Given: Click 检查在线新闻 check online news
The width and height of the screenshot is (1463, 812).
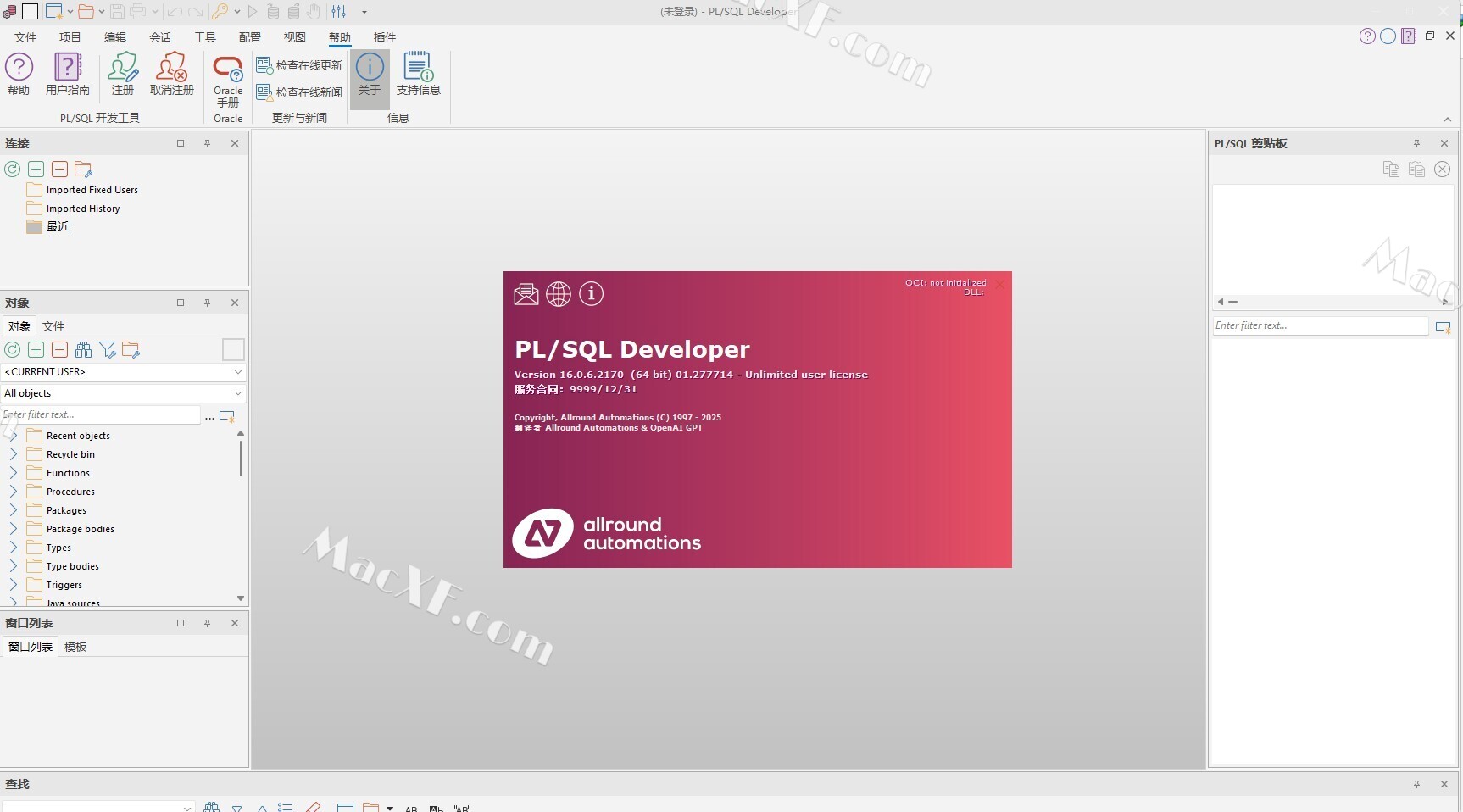Looking at the screenshot, I should tap(299, 92).
